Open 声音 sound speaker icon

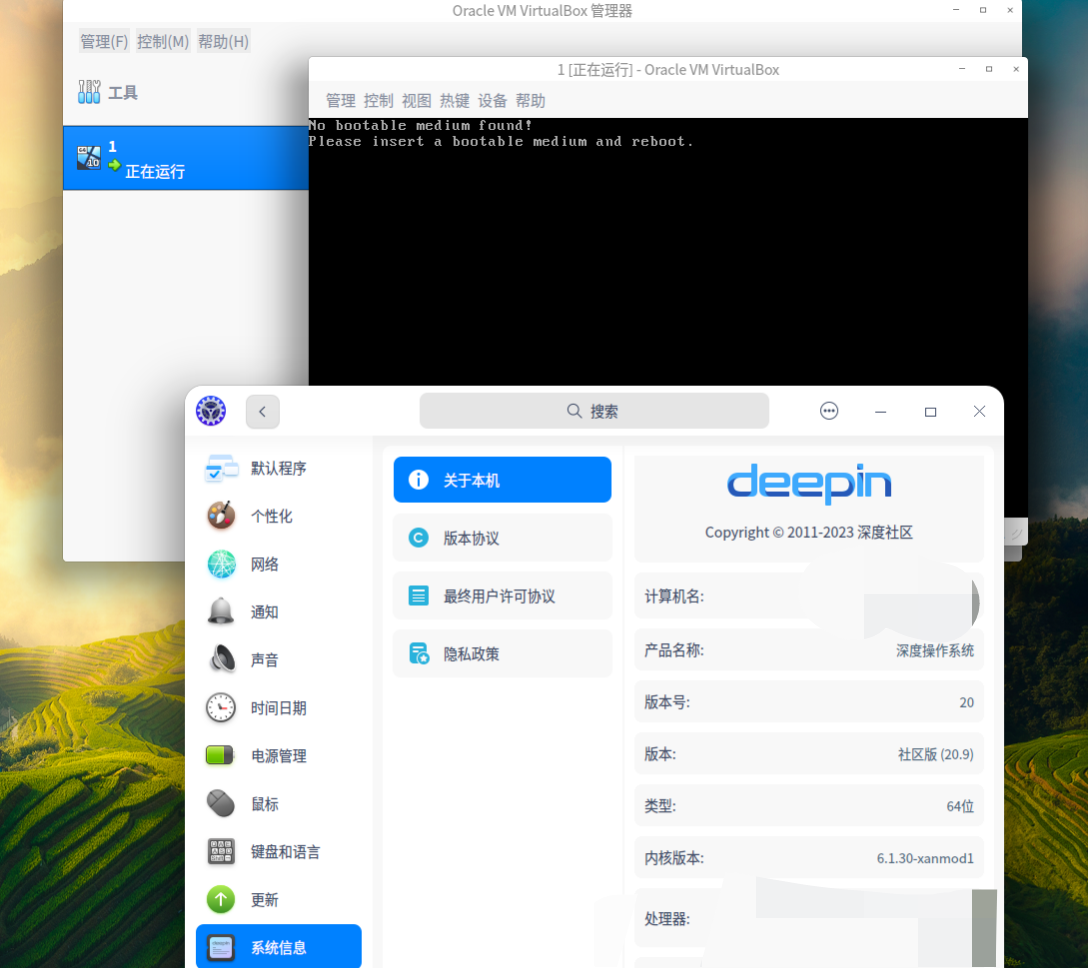click(x=222, y=659)
